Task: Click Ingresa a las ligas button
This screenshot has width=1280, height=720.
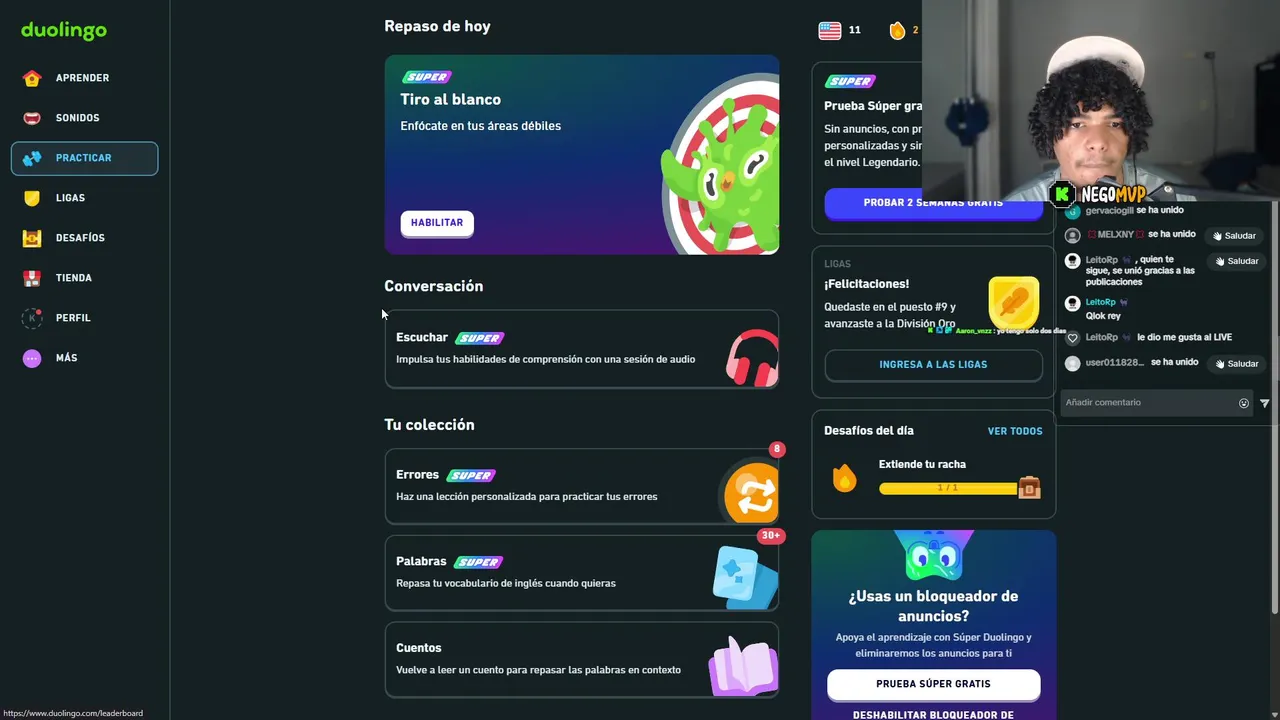Action: click(x=933, y=365)
